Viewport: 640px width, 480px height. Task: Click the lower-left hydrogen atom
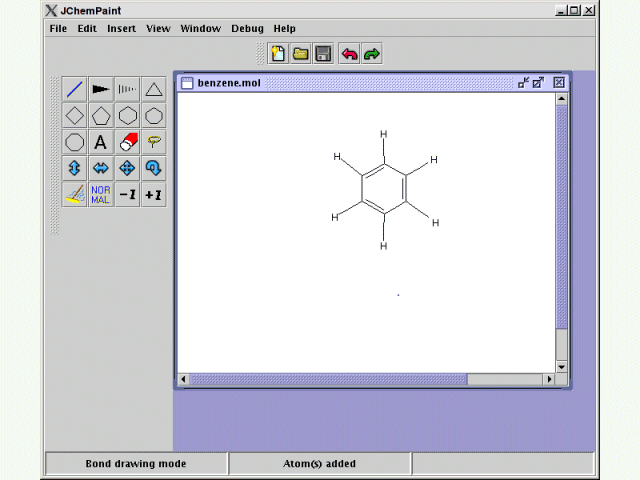(x=335, y=218)
